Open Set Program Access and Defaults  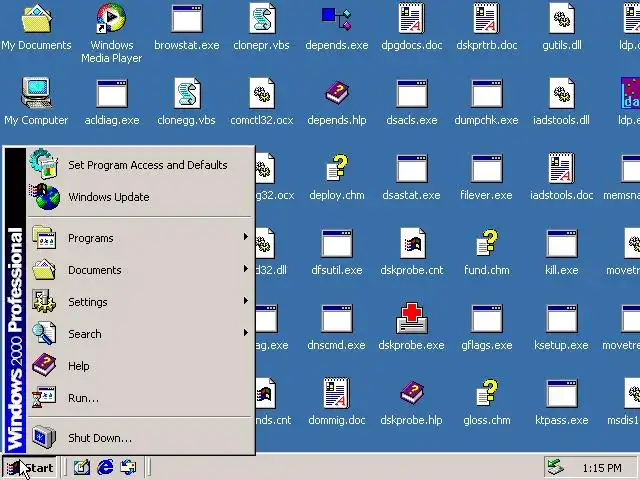click(x=140, y=165)
